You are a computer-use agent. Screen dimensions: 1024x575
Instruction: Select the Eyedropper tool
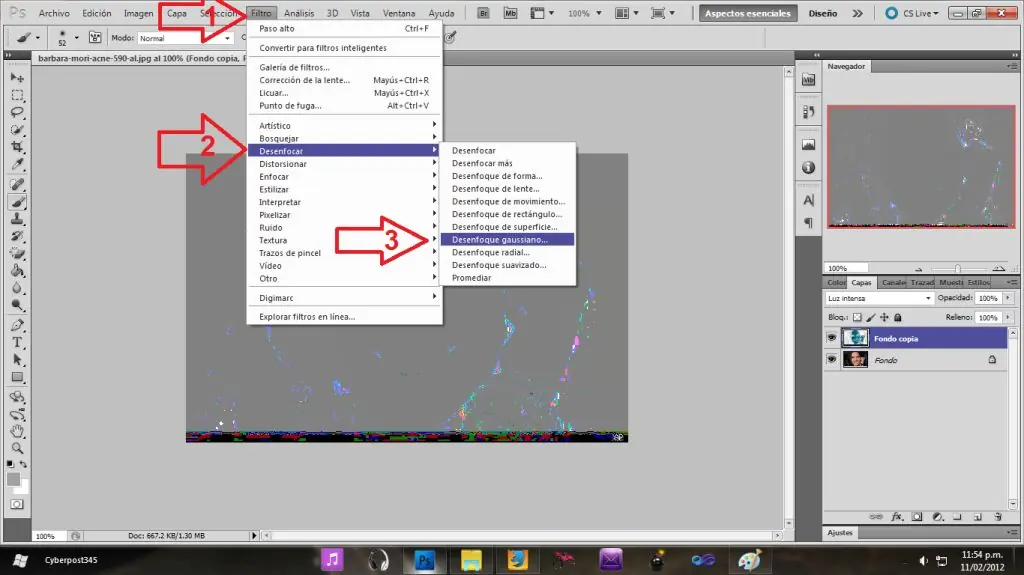(18, 163)
